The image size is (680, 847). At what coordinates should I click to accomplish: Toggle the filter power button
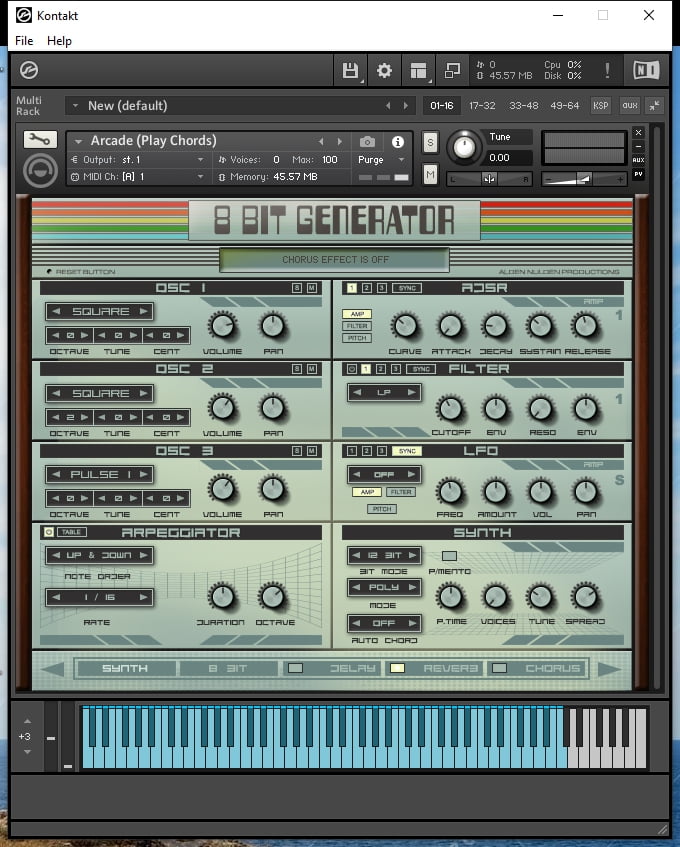(352, 369)
